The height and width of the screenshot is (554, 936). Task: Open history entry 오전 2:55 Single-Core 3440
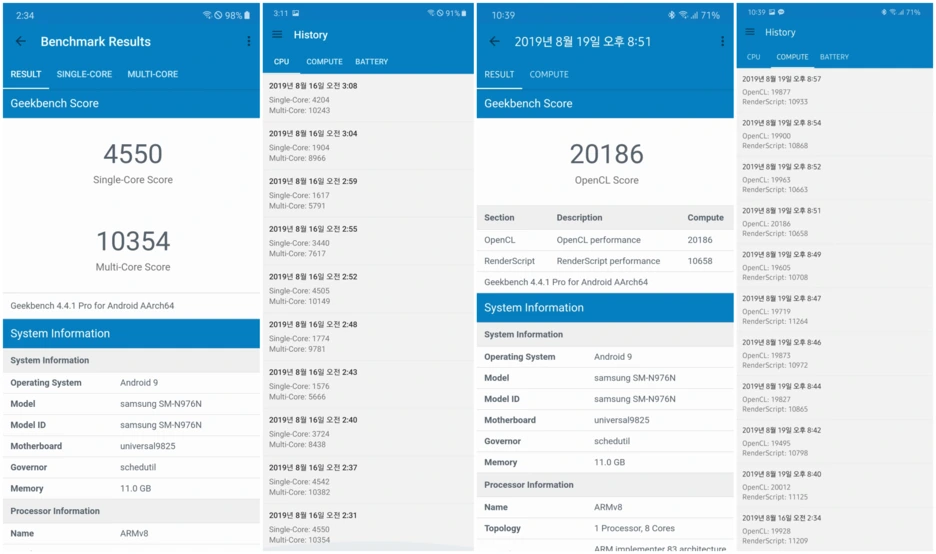coord(368,241)
